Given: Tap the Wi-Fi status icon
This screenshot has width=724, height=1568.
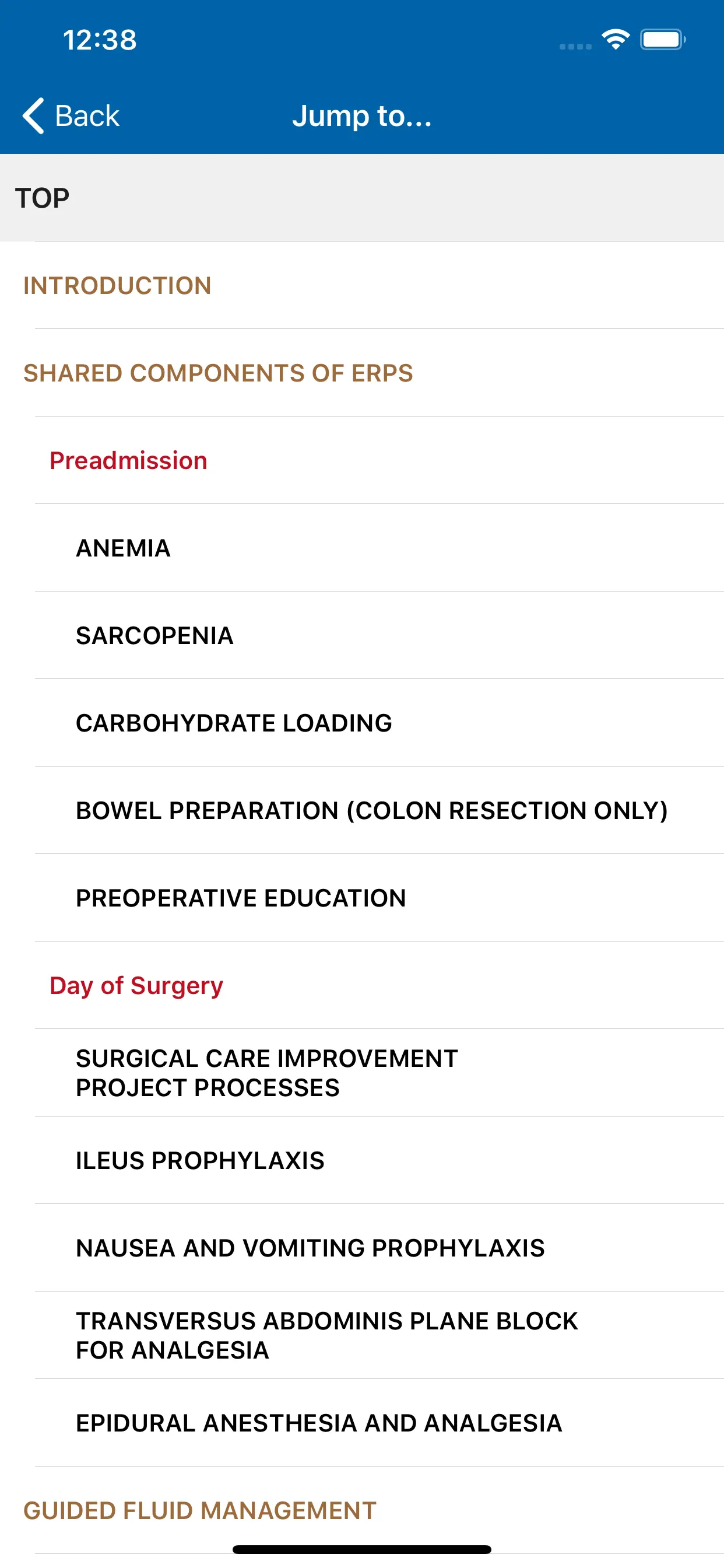Looking at the screenshot, I should click(615, 40).
